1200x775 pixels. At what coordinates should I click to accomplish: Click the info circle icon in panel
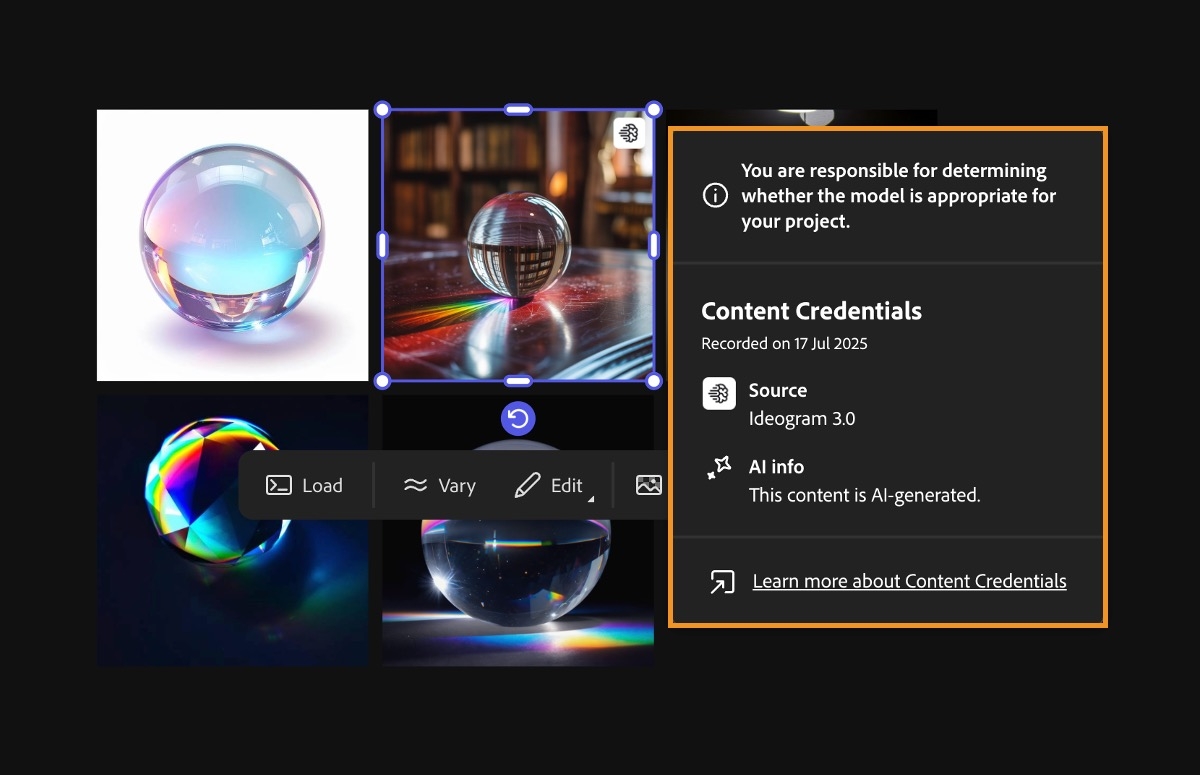tap(715, 195)
